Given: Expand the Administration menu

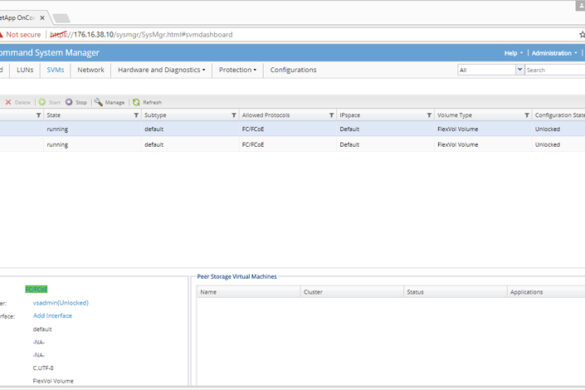Looking at the screenshot, I should pos(554,53).
